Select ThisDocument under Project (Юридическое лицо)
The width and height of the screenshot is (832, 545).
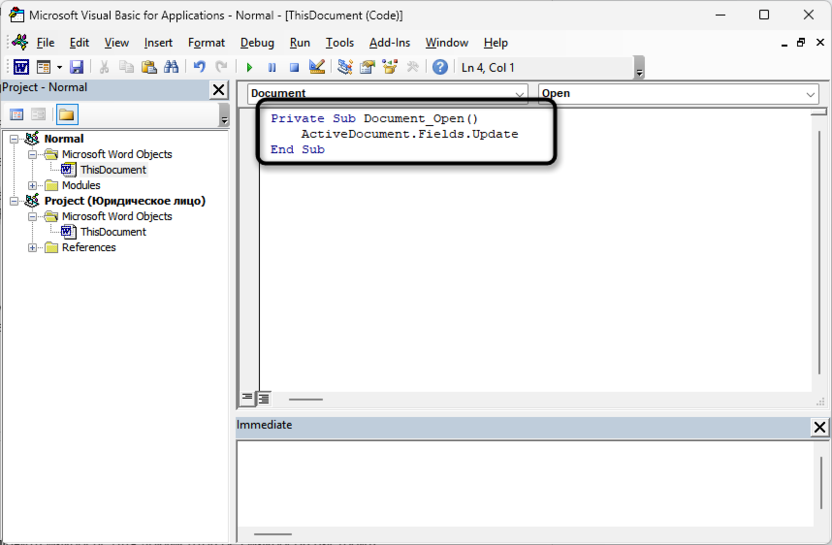pyautogui.click(x=112, y=232)
